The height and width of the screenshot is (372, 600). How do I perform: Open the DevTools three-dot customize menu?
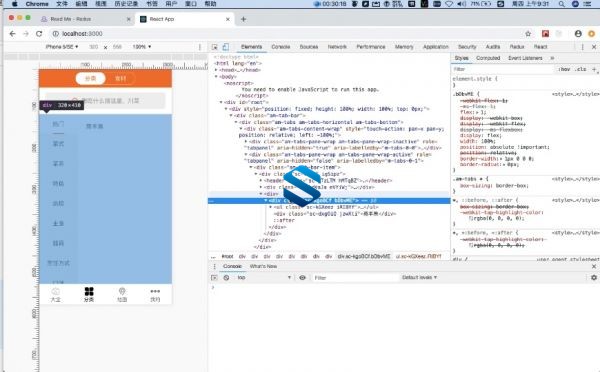click(582, 47)
